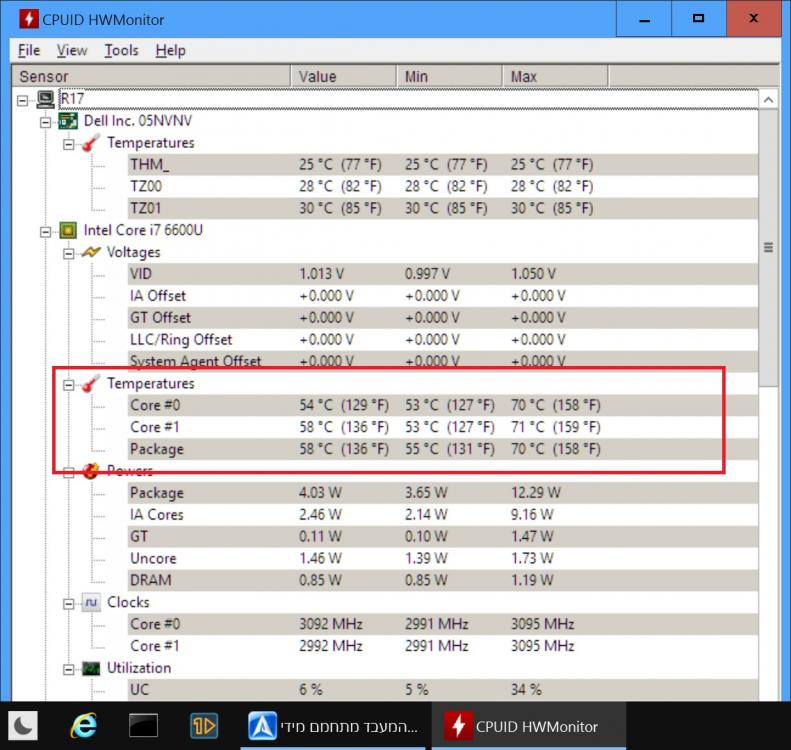Select Core #0 under Temperatures
791x750 pixels.
pyautogui.click(x=442, y=405)
